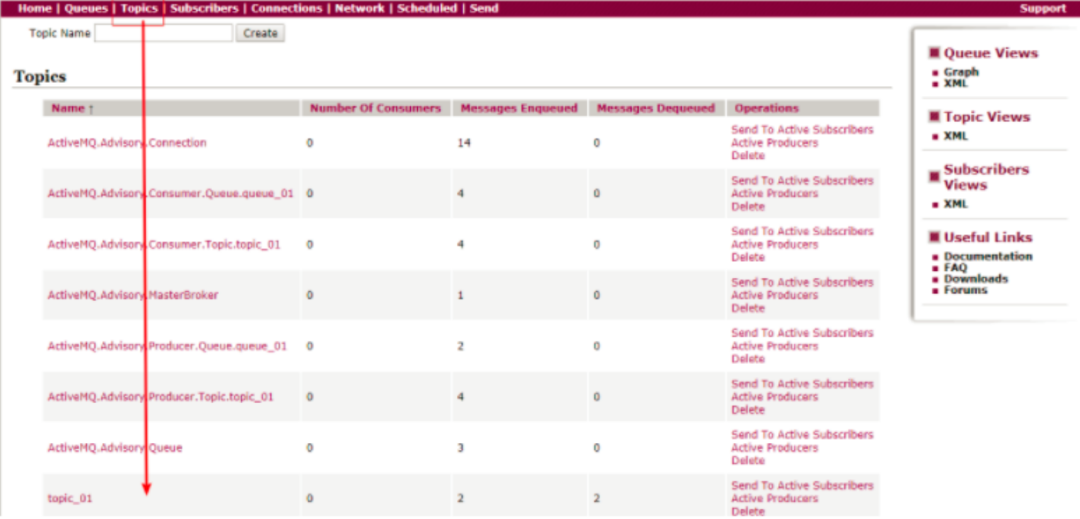Open the Documentation useful link
The width and height of the screenshot is (1080, 519).
pos(988,257)
